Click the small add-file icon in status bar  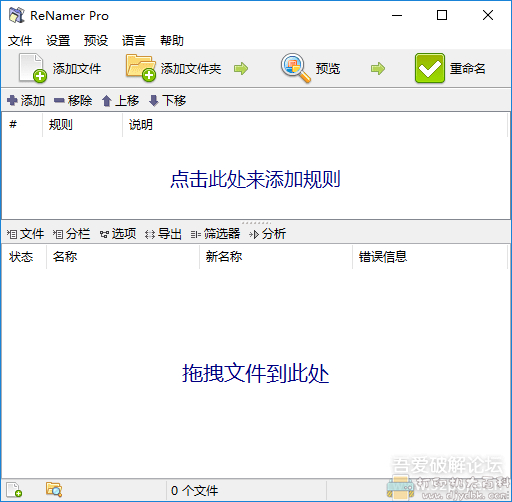15,490
